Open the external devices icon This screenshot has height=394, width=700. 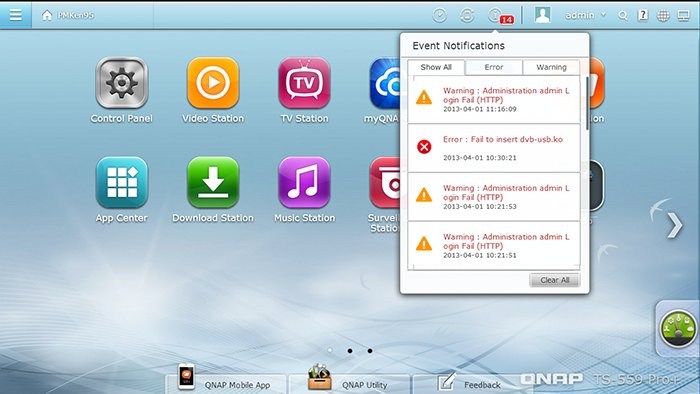[x=467, y=16]
